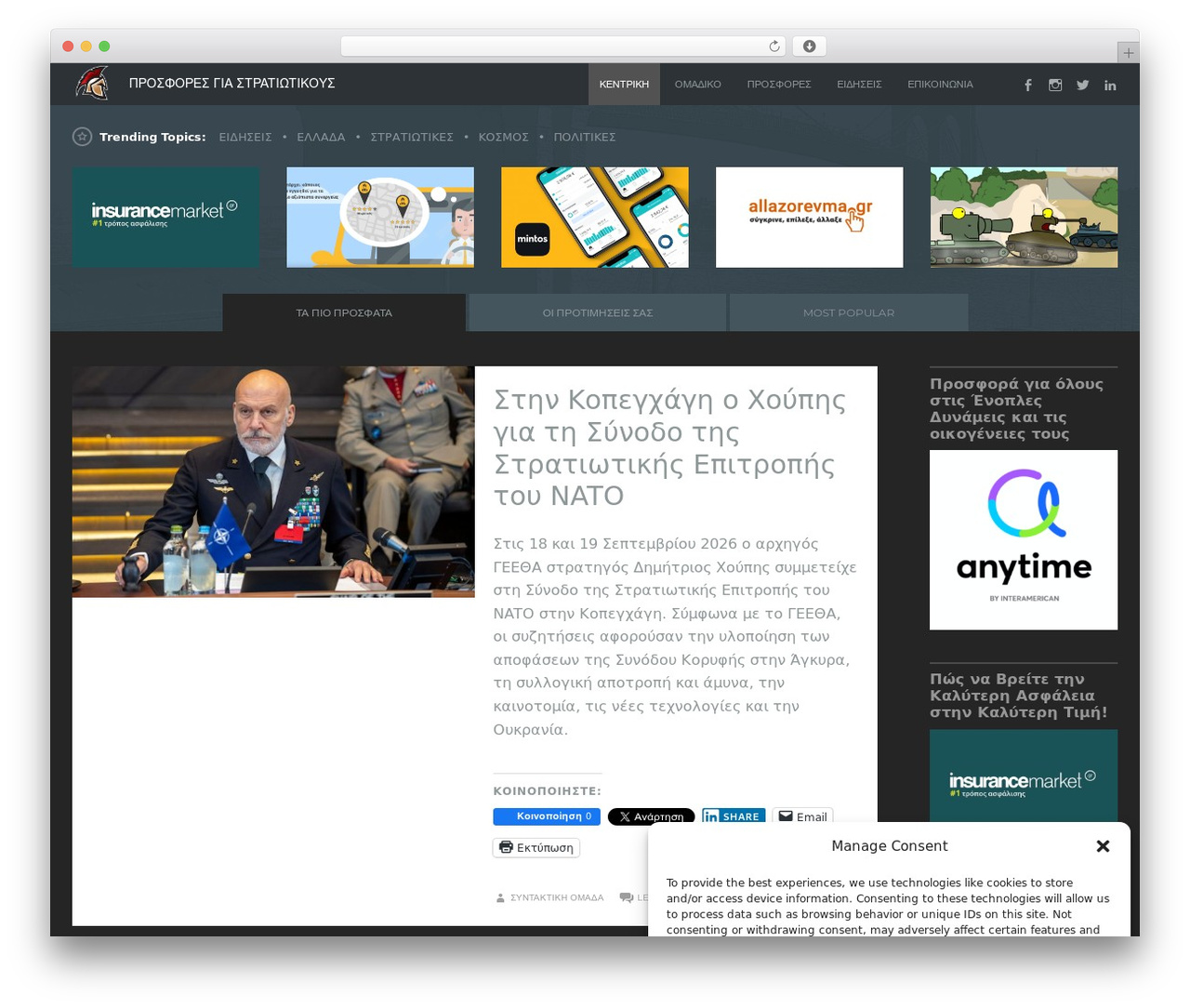This screenshot has width=1190, height=1008.
Task: Open the ΕΠΙΚΟΙΝΩΝΙΑ menu item
Action: click(x=940, y=84)
